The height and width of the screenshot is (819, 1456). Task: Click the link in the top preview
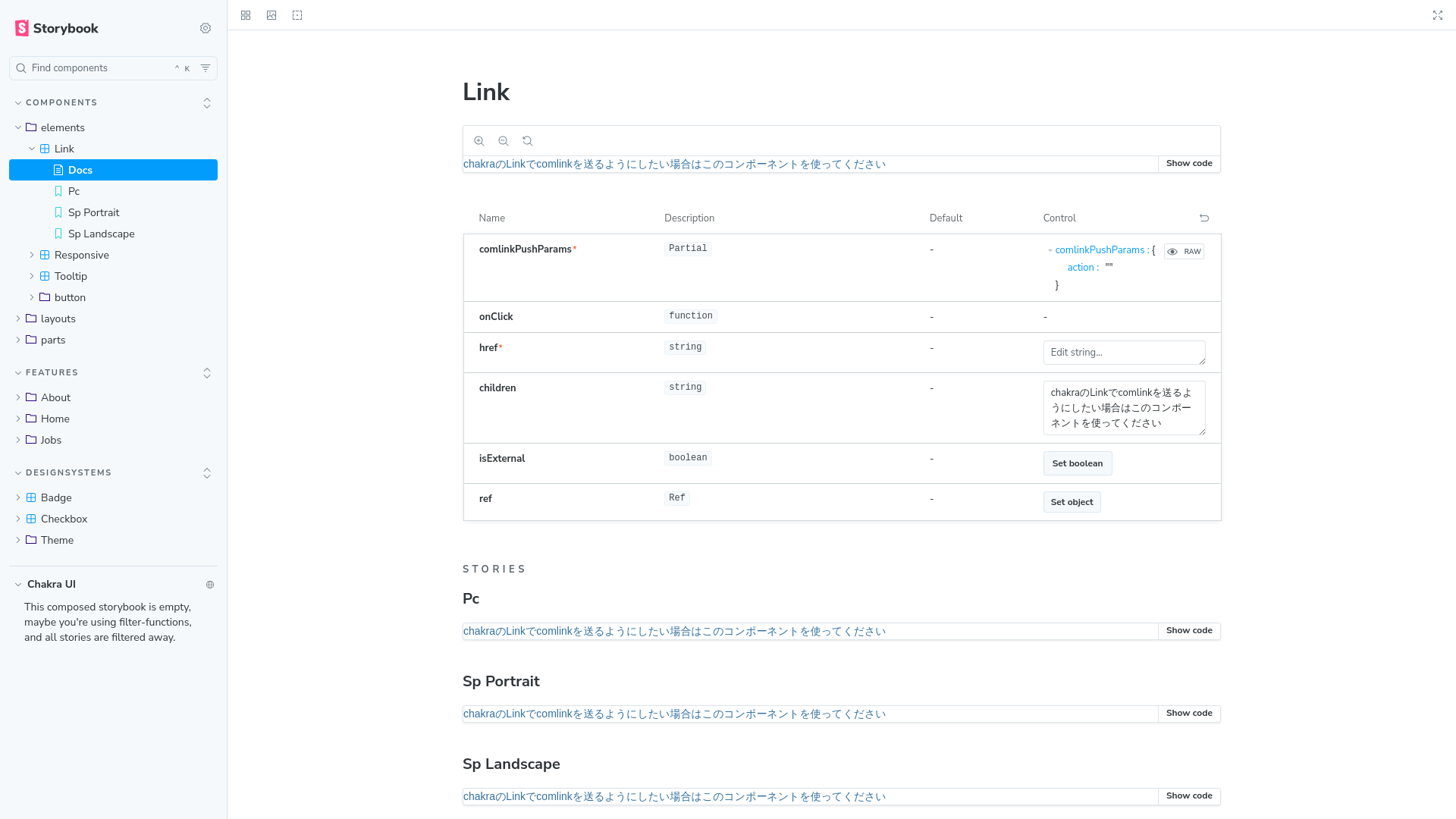(674, 165)
